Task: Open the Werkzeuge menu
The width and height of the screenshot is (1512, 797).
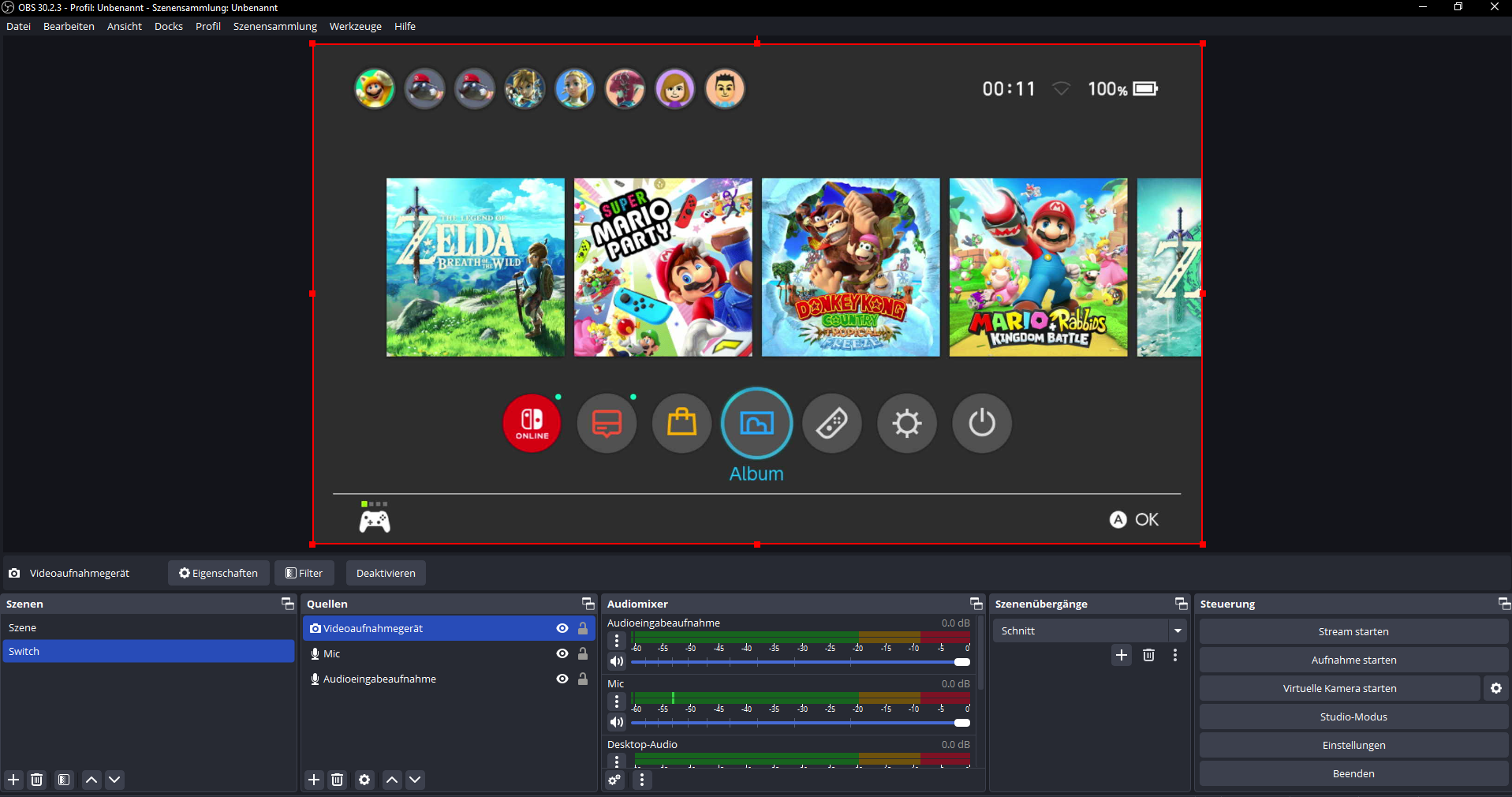Action: [355, 26]
